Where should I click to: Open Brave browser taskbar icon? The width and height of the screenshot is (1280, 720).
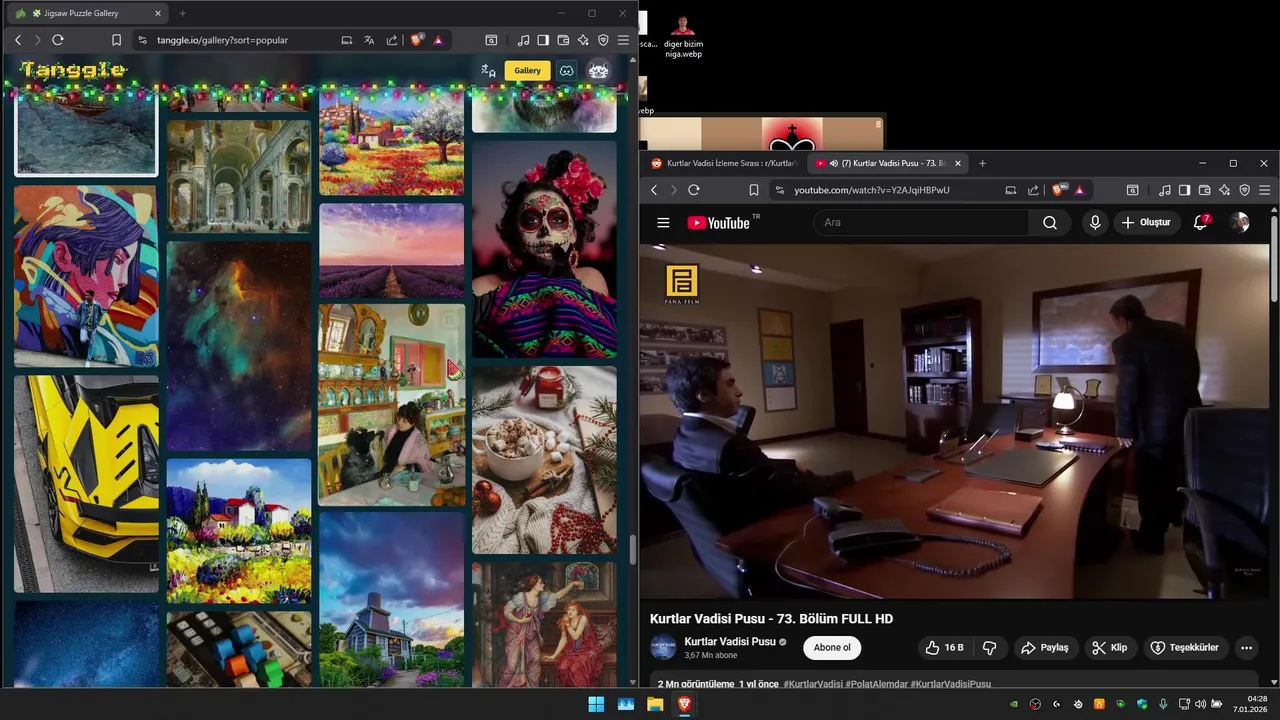click(x=684, y=704)
